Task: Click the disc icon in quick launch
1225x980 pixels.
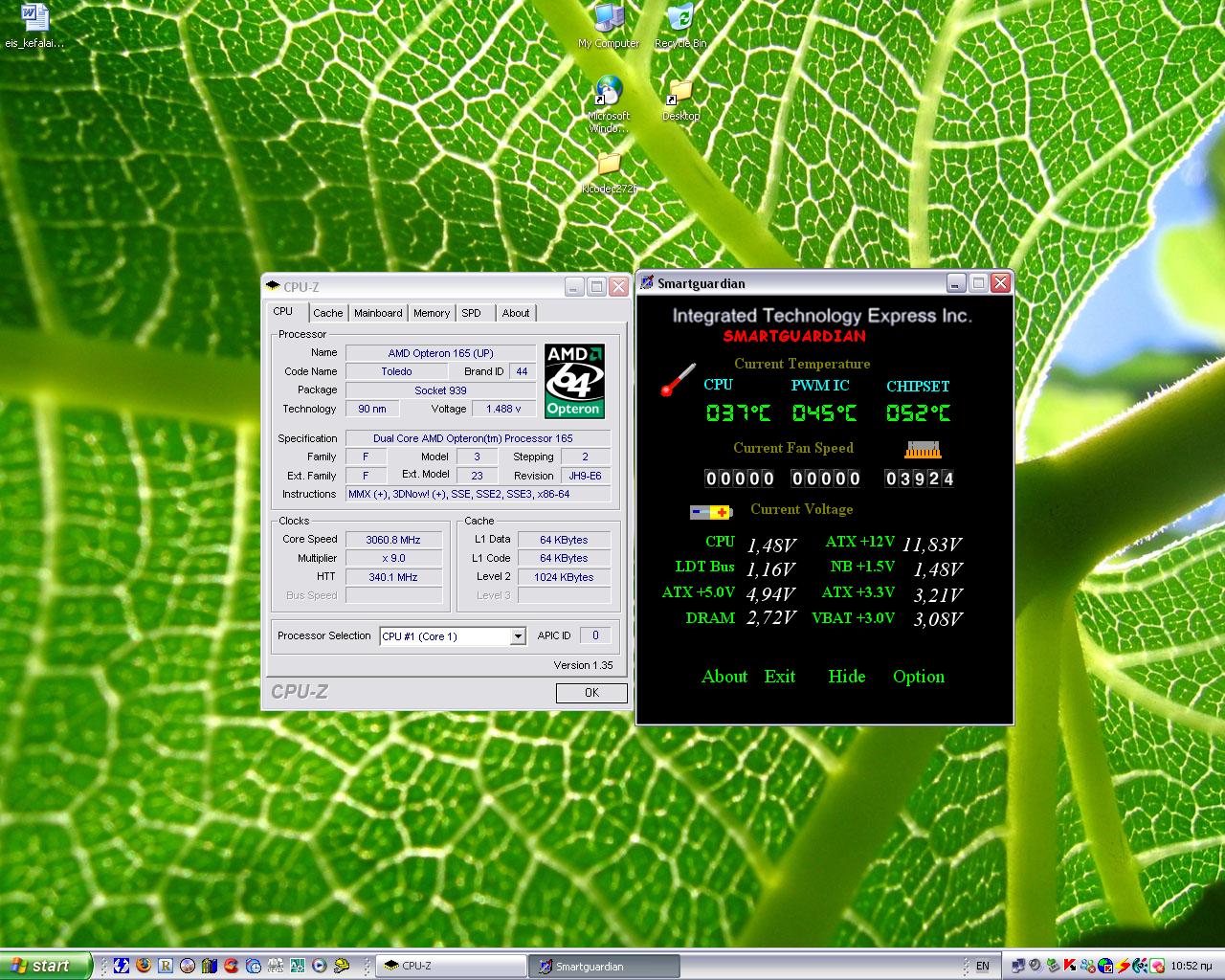Action: (188, 966)
